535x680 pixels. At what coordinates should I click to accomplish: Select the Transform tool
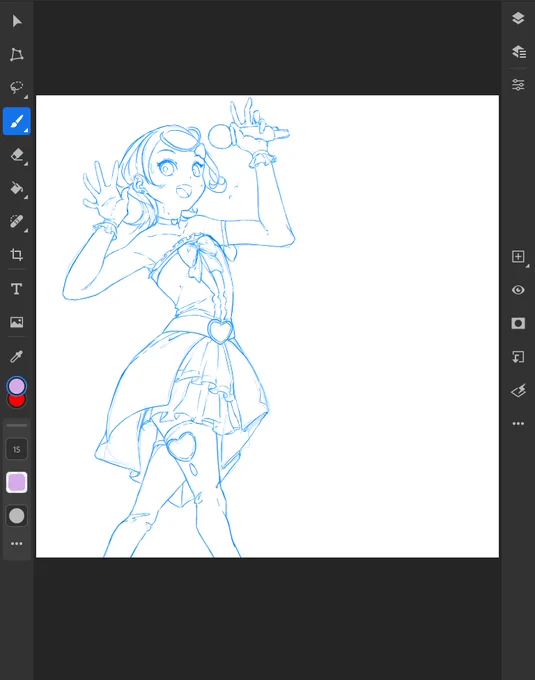(16, 54)
